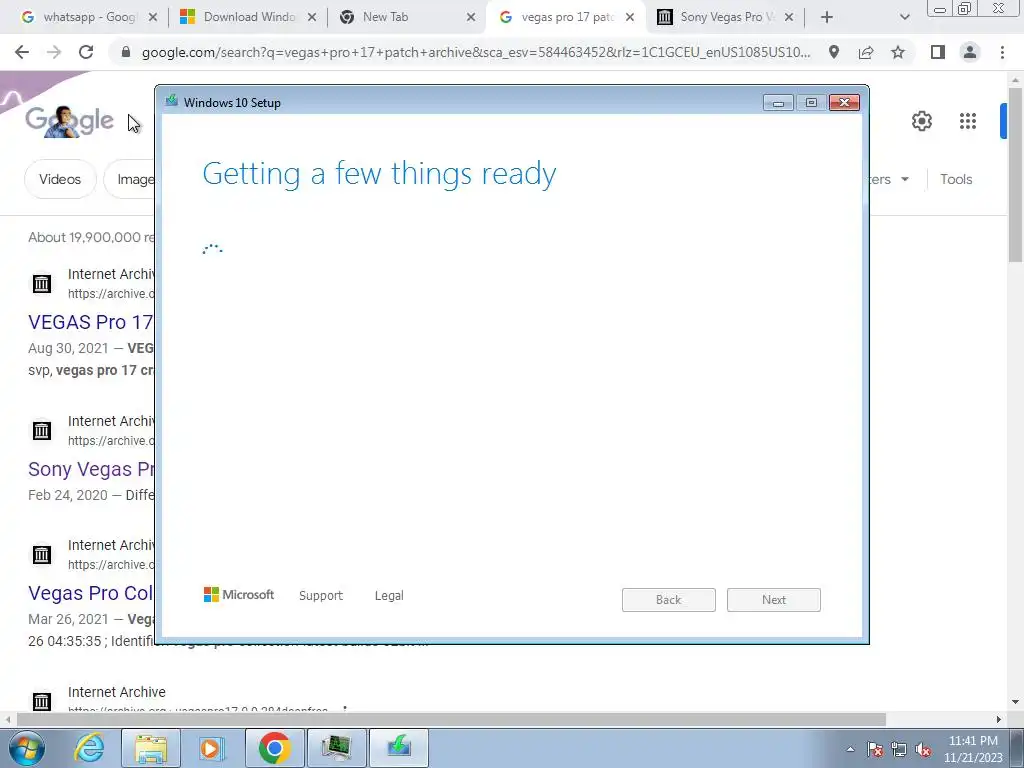Click the horizontal scrollbar right arrow
This screenshot has height=768, width=1024.
point(999,719)
